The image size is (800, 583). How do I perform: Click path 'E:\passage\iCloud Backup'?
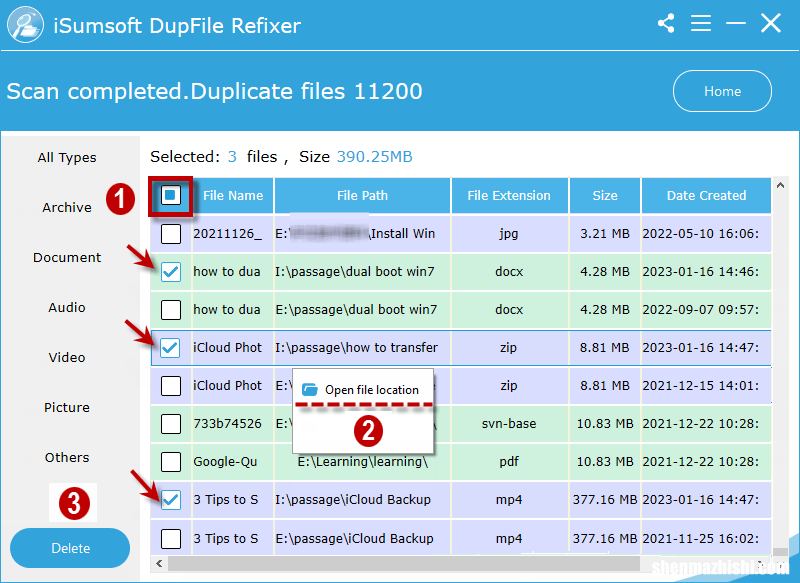[355, 539]
